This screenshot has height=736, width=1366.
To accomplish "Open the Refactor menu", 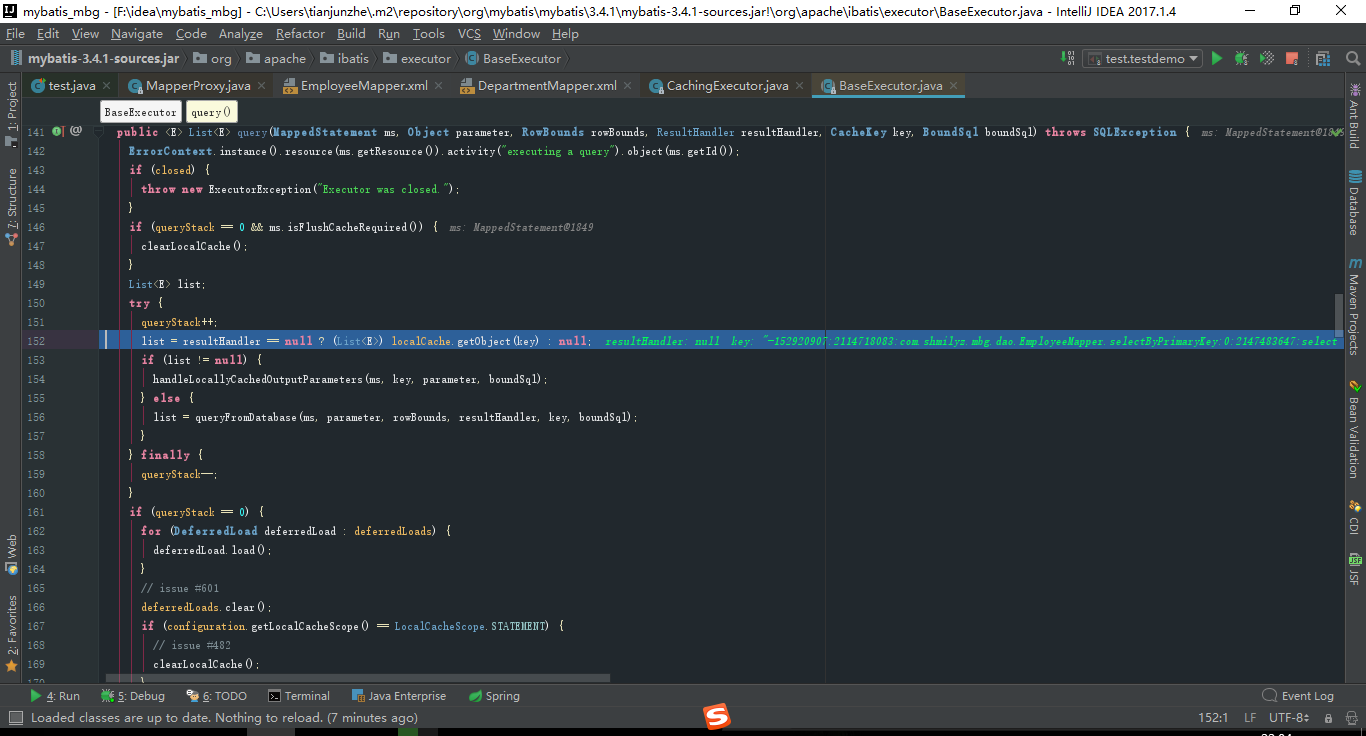I will [x=300, y=33].
